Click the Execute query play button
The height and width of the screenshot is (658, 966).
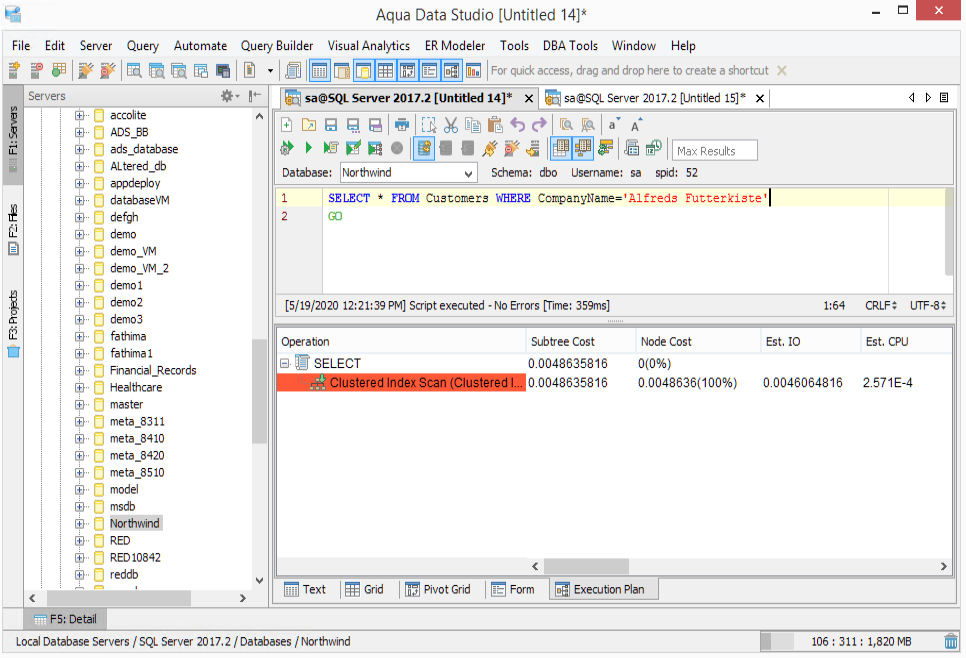308,148
